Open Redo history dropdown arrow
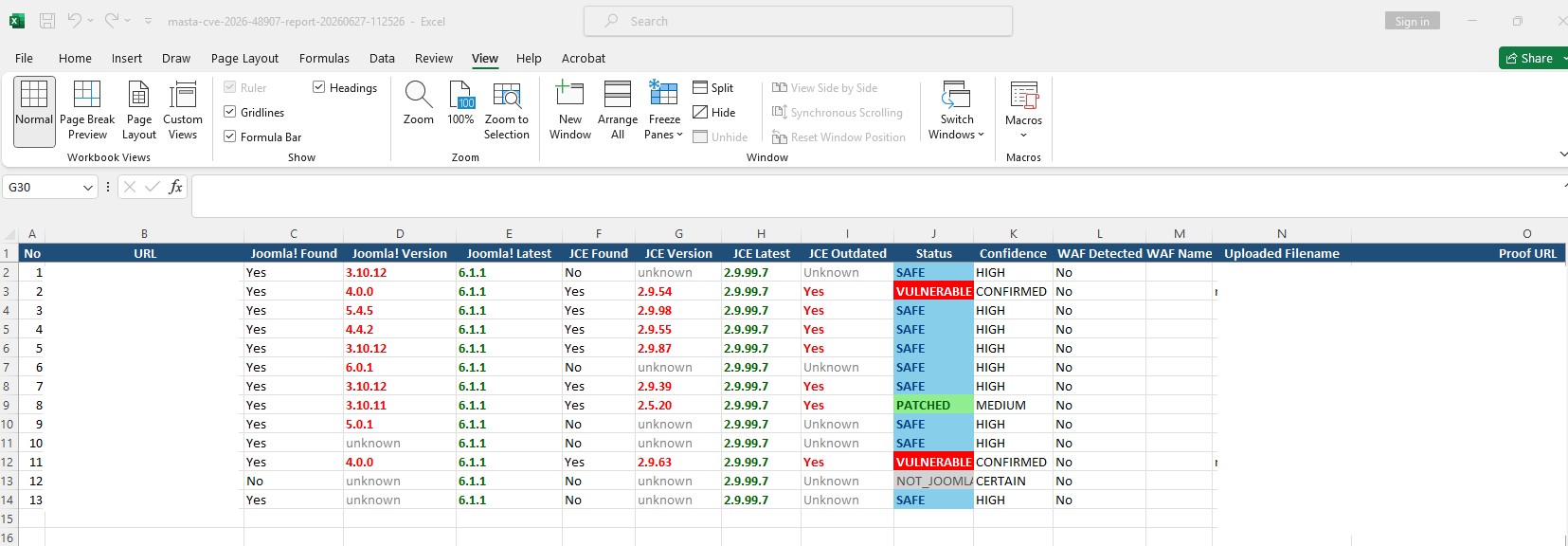 pyautogui.click(x=128, y=21)
